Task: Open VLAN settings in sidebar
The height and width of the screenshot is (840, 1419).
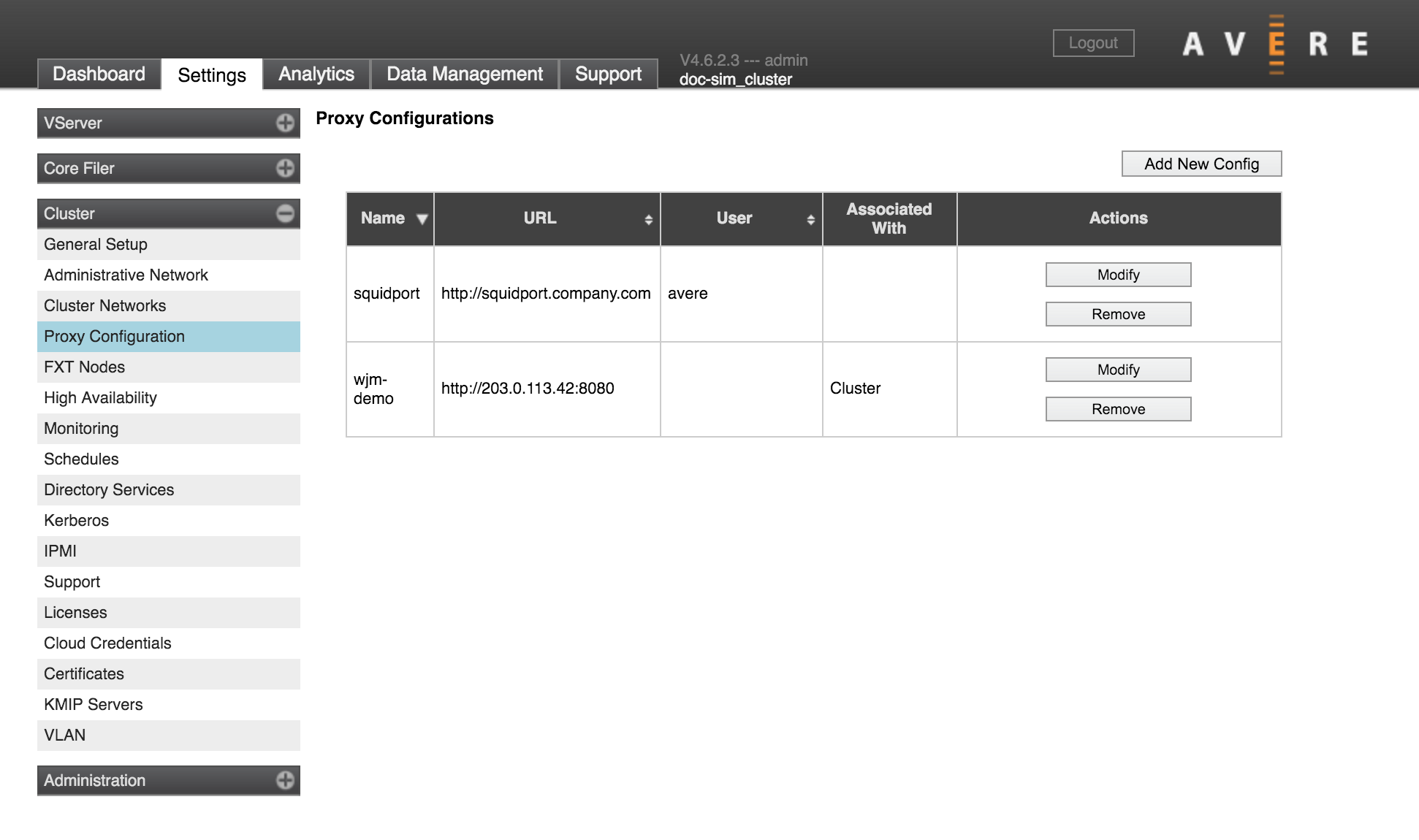Action: pos(169,736)
